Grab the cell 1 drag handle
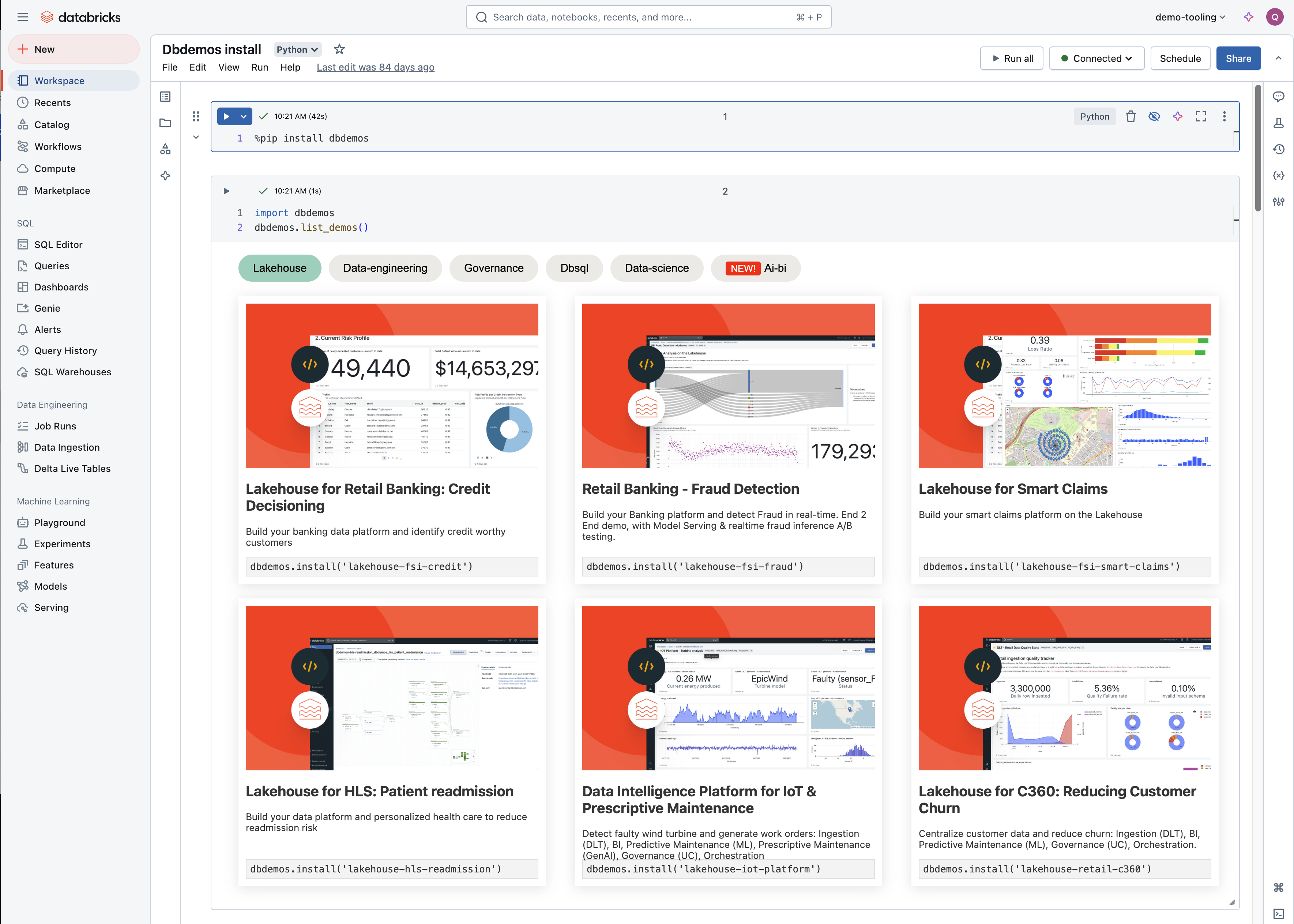 click(x=196, y=116)
